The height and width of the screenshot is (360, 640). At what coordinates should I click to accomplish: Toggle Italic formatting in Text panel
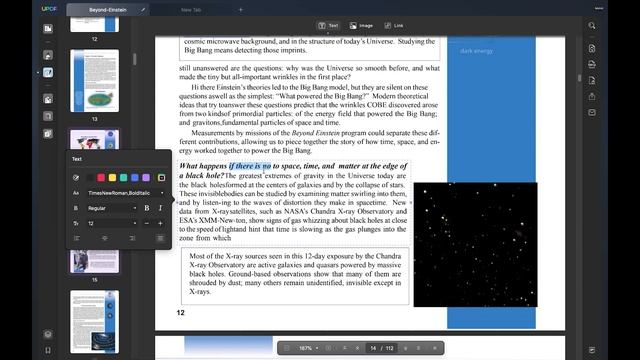click(x=160, y=208)
